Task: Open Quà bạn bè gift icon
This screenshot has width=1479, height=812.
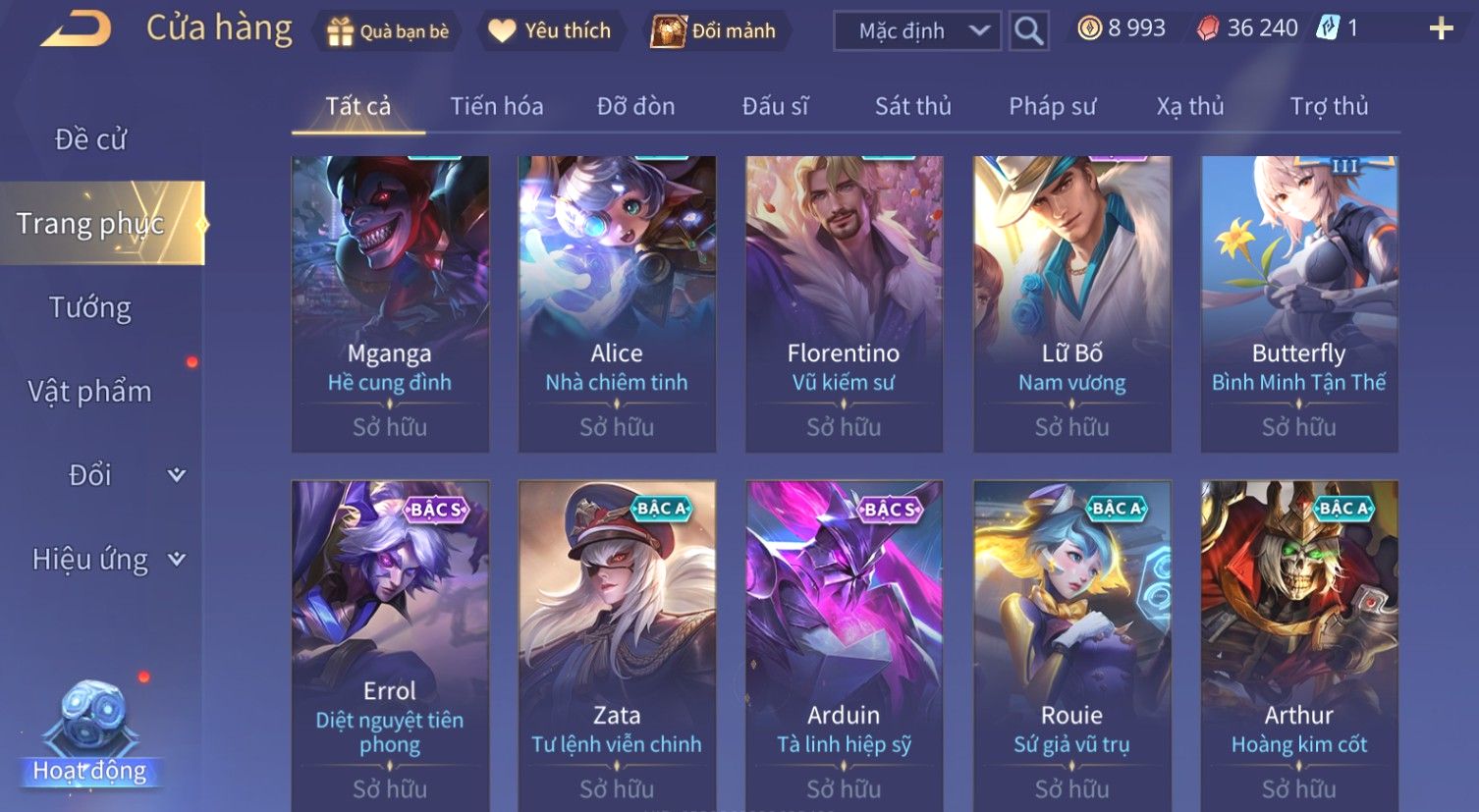Action: click(340, 31)
